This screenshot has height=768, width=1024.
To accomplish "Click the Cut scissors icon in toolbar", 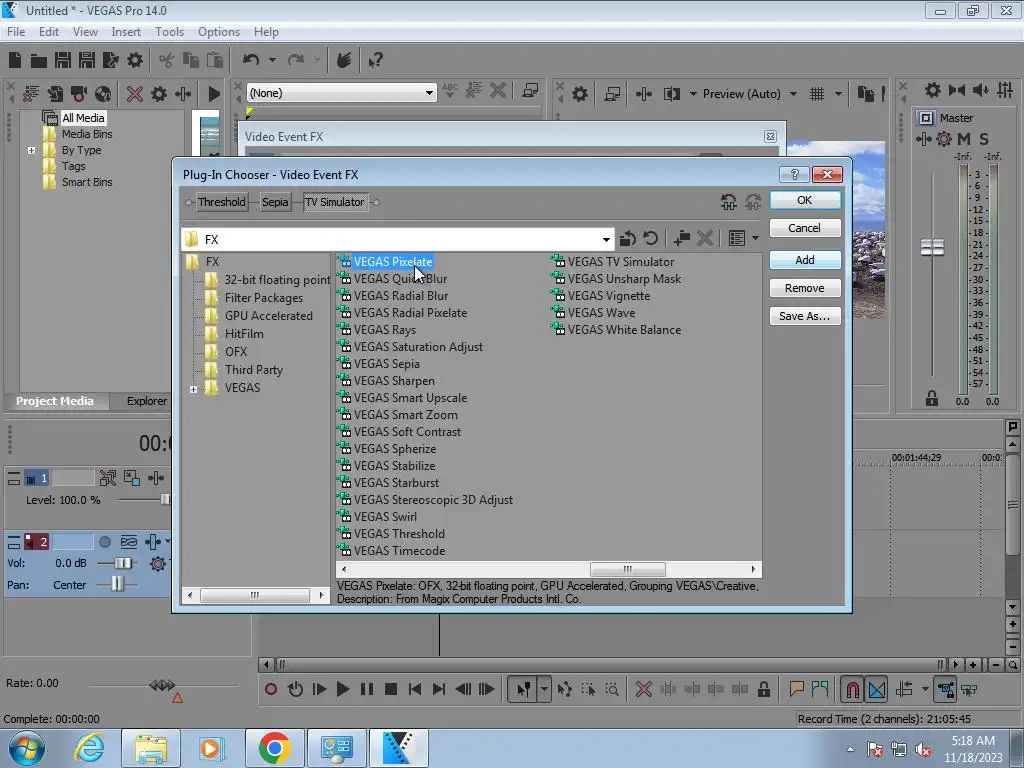I will pyautogui.click(x=167, y=61).
